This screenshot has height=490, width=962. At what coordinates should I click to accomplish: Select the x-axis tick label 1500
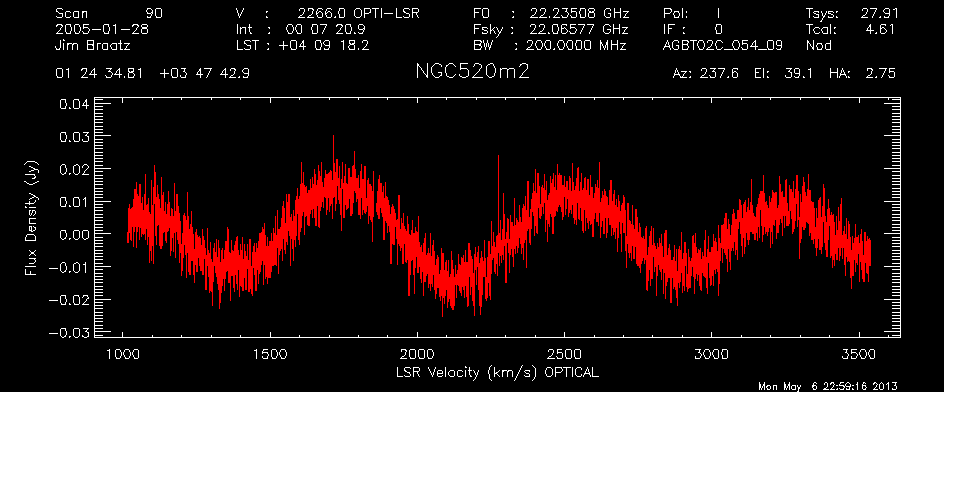[270, 354]
